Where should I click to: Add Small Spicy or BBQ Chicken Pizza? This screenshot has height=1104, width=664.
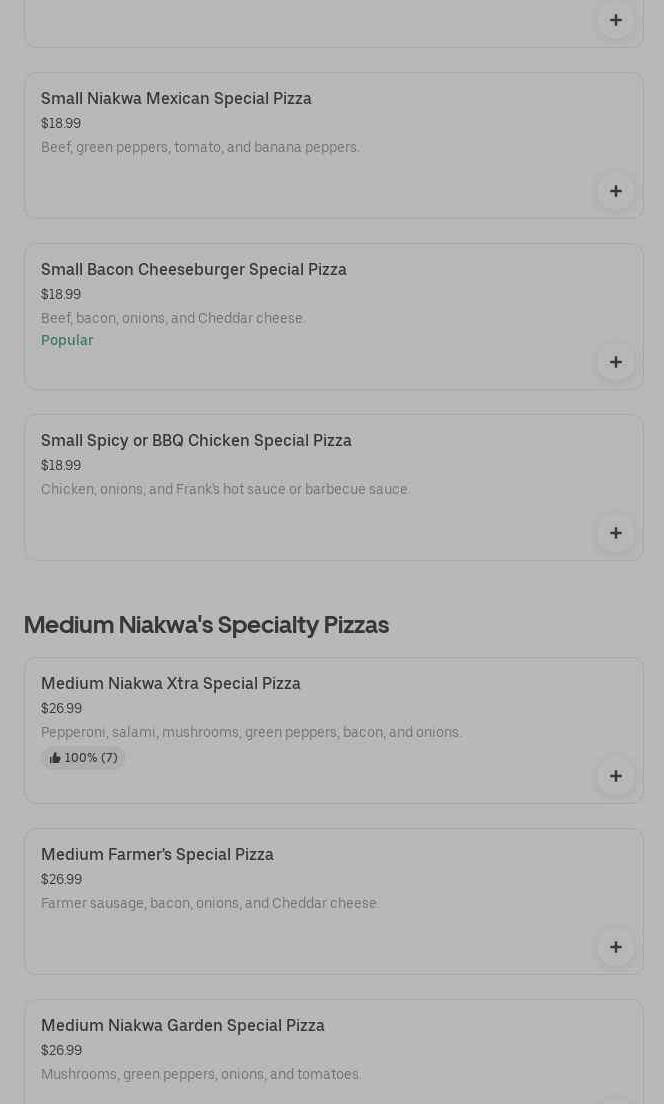pos(615,533)
